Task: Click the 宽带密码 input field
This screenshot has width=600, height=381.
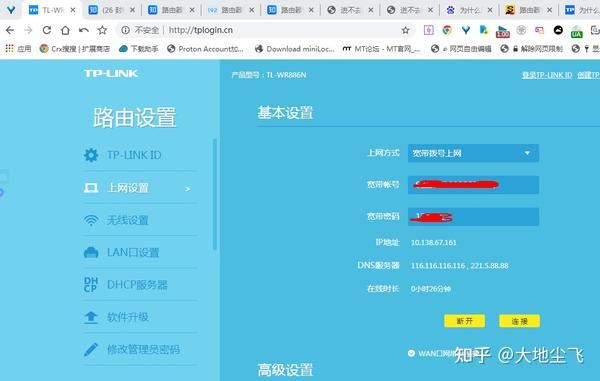Action: tap(473, 217)
